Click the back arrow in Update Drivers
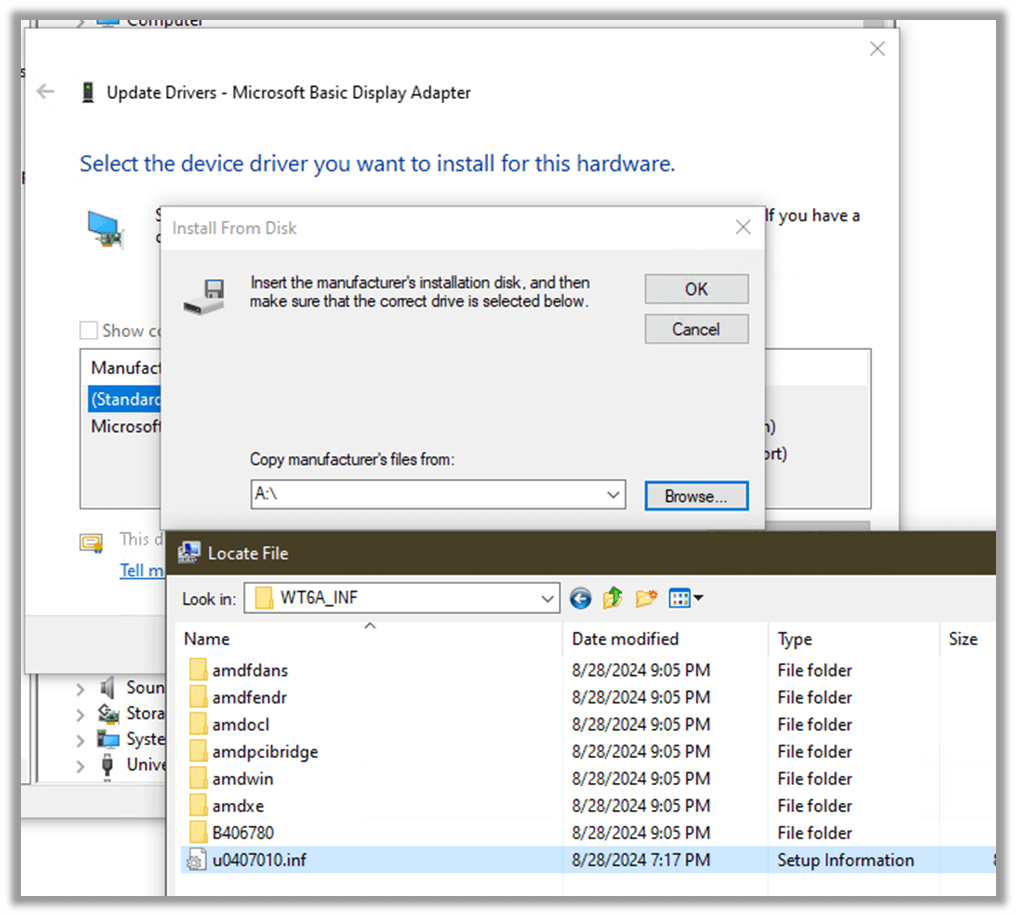This screenshot has height=916, width=1017. (45, 92)
